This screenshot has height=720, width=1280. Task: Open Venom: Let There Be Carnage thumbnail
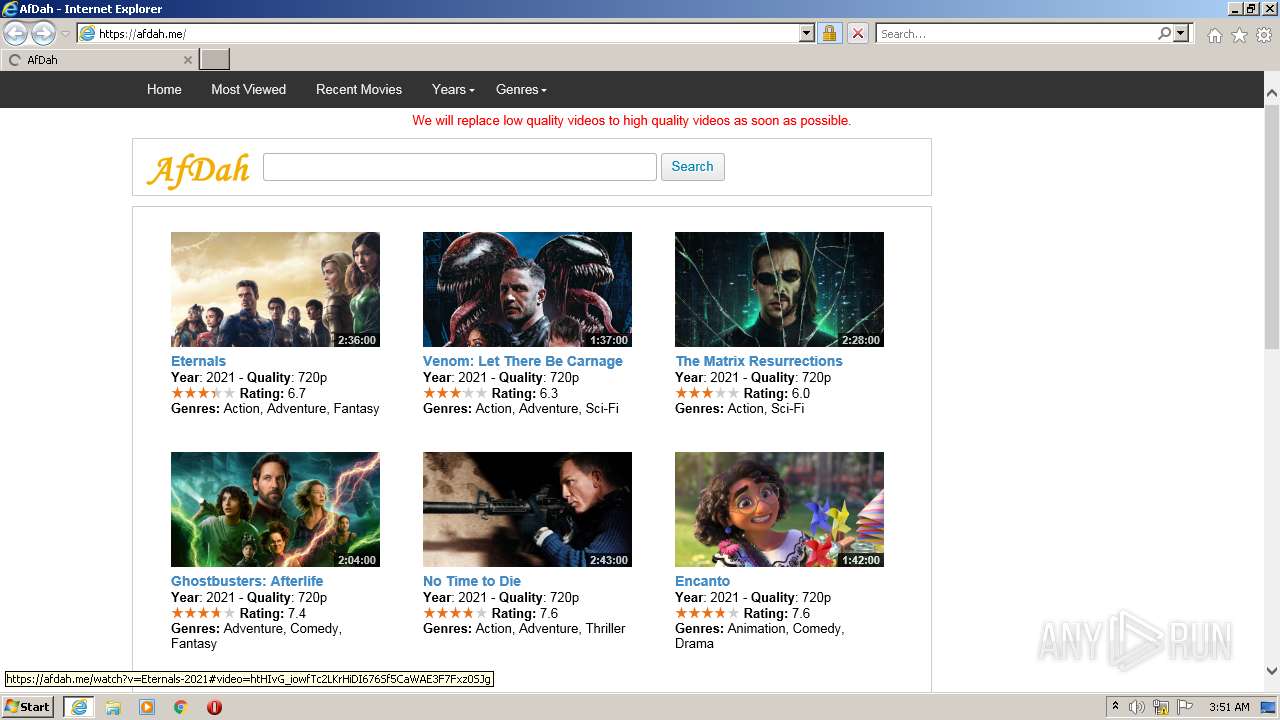(x=527, y=289)
